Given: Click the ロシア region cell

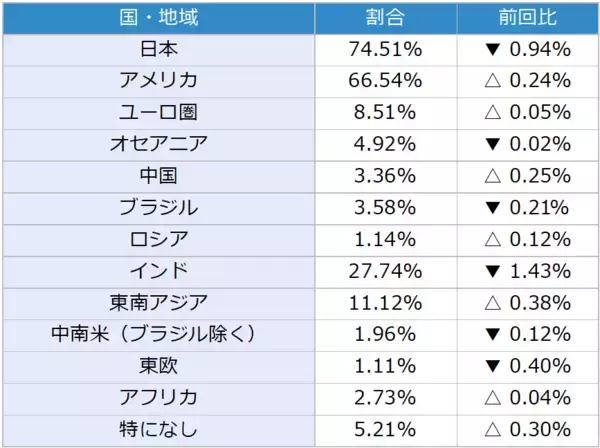Looking at the screenshot, I should tap(158, 240).
